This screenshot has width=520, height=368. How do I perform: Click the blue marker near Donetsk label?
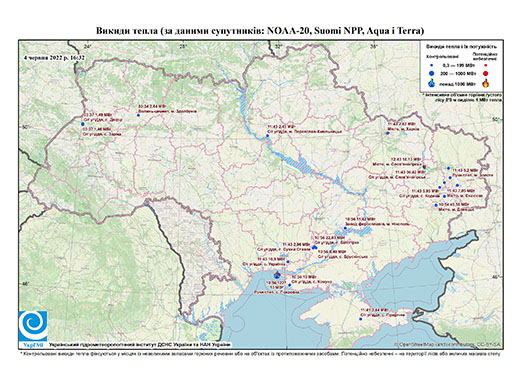coord(436,205)
